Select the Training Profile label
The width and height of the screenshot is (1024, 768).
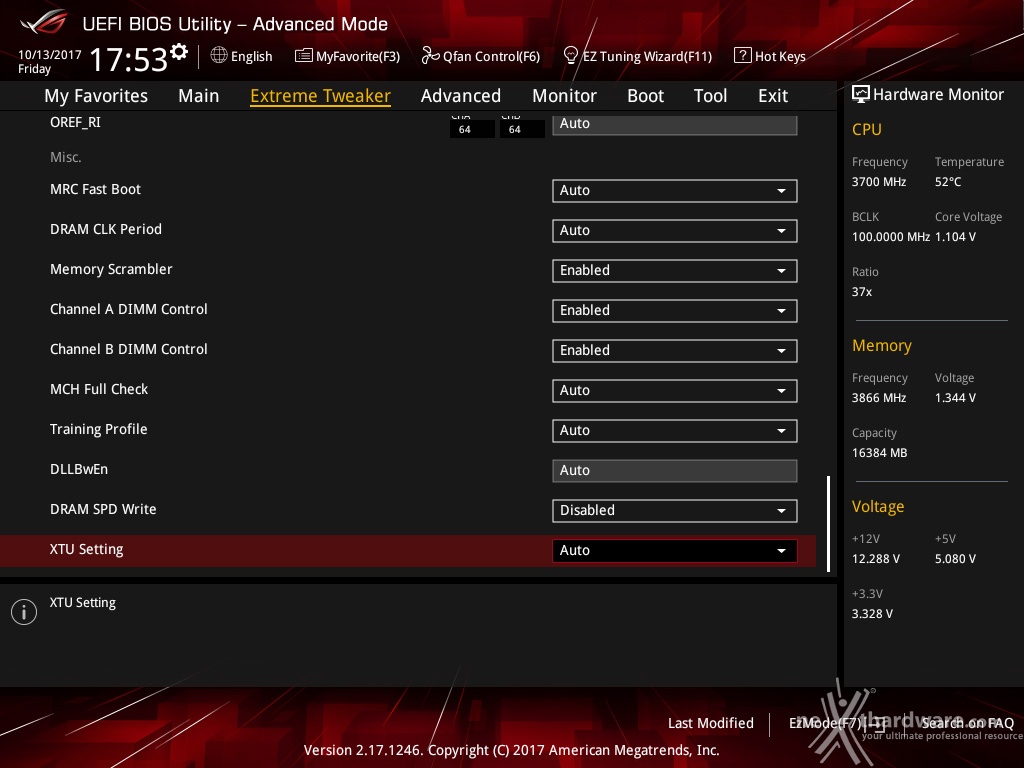coord(99,429)
